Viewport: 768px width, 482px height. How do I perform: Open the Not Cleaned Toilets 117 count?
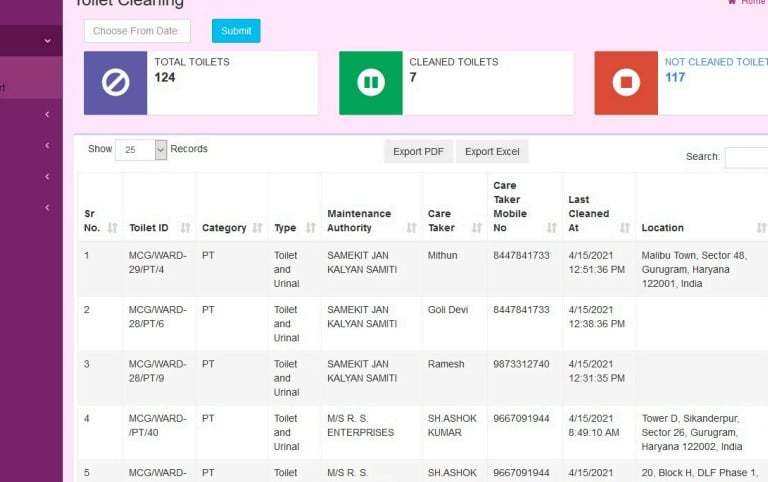(x=675, y=77)
